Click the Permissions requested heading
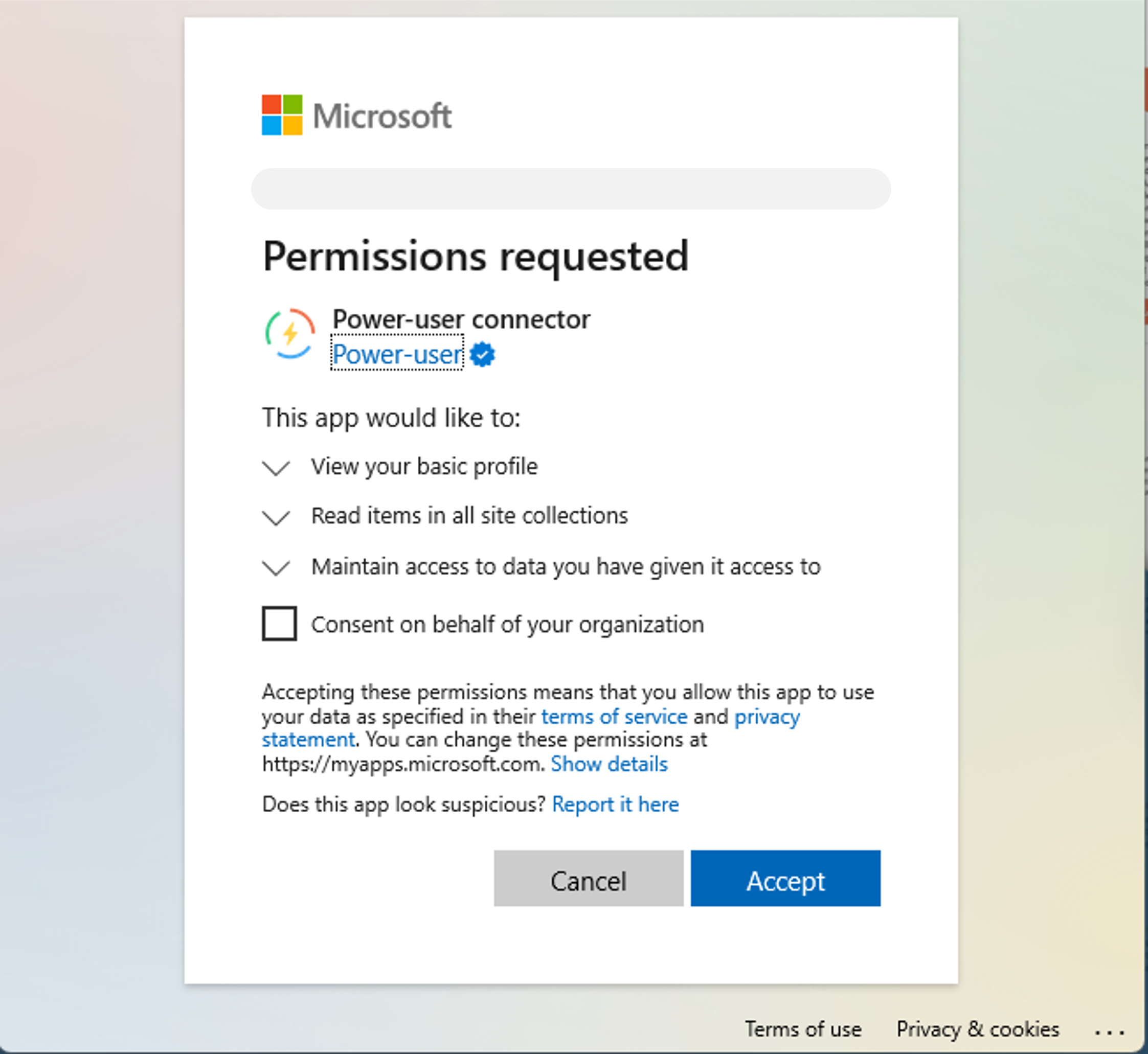 [475, 256]
